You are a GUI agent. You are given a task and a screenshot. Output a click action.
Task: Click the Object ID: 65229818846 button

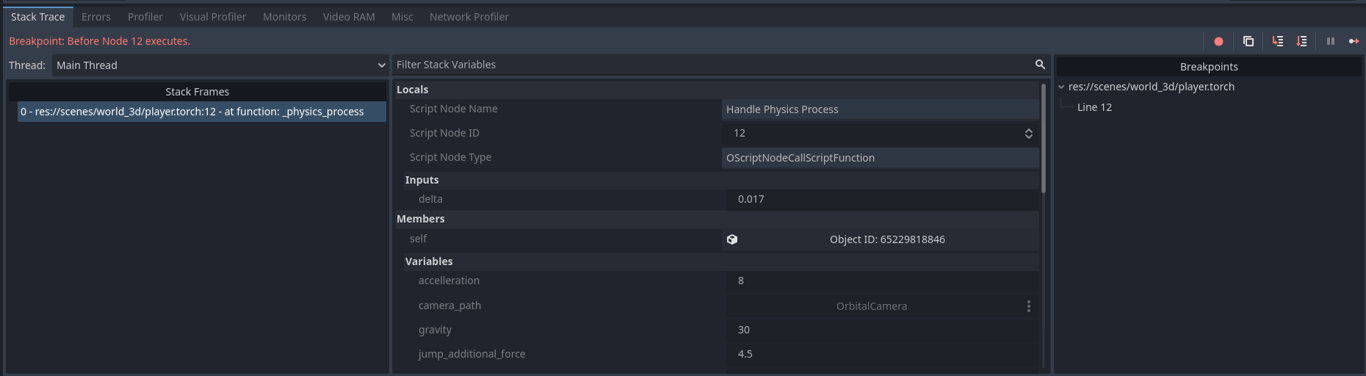click(887, 239)
